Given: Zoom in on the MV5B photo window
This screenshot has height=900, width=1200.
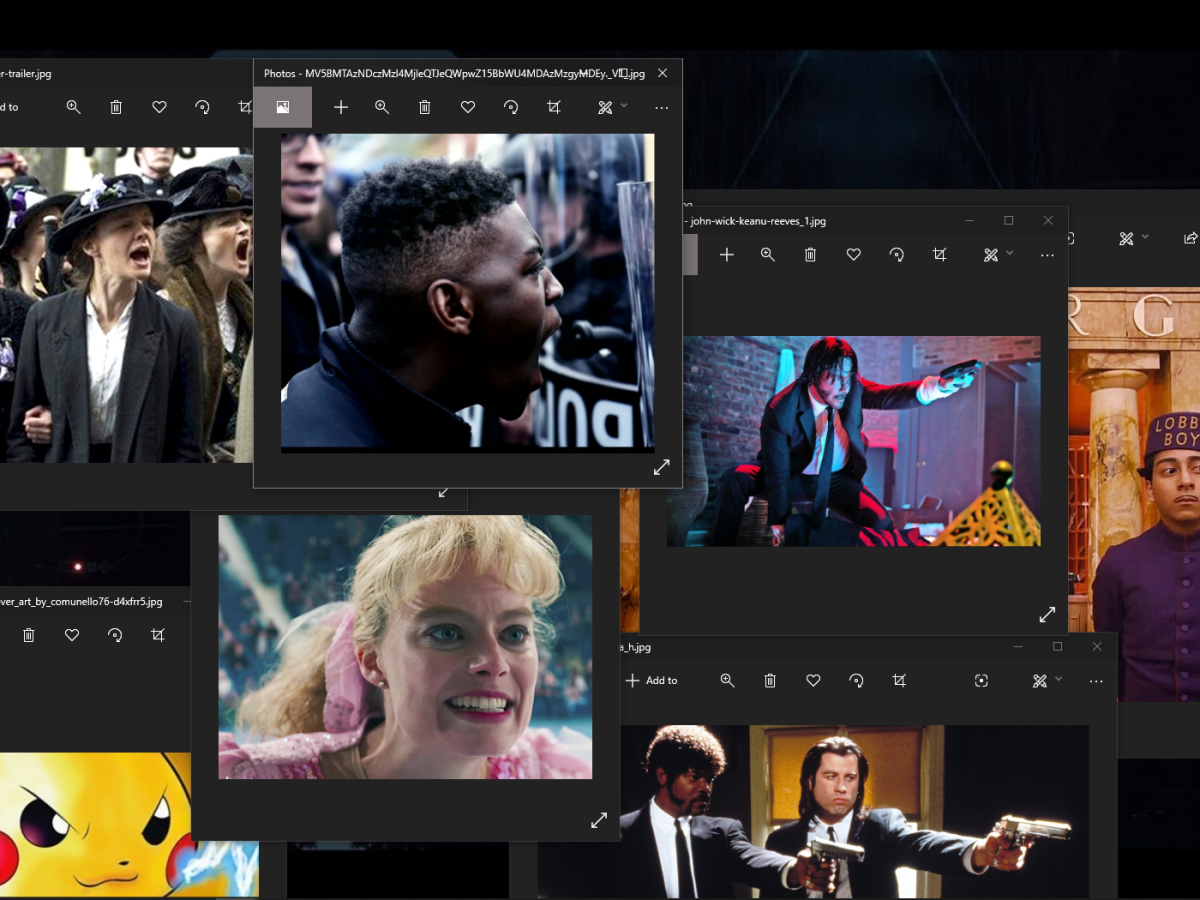Looking at the screenshot, I should pyautogui.click(x=382, y=107).
